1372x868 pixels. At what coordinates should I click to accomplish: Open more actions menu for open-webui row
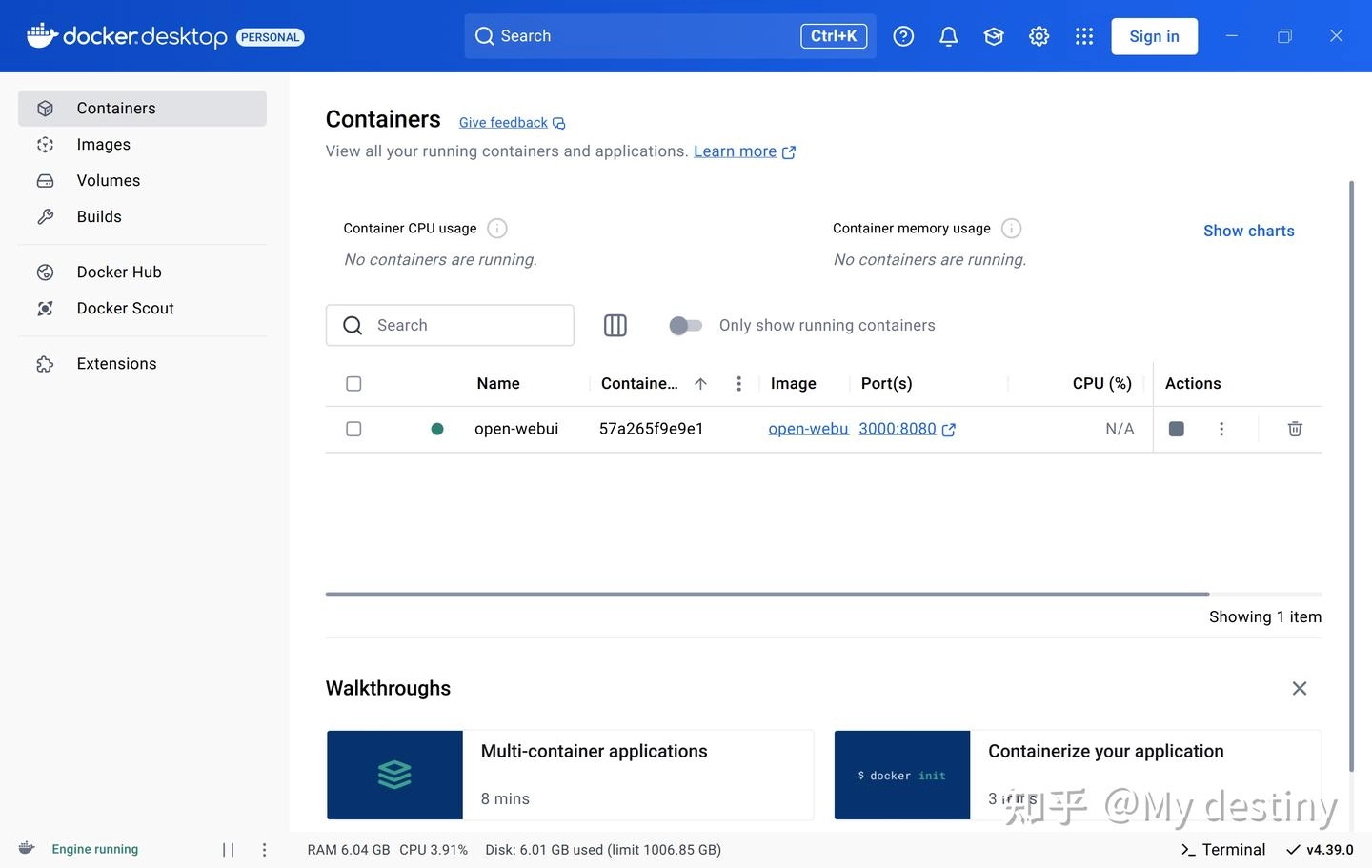click(1221, 429)
